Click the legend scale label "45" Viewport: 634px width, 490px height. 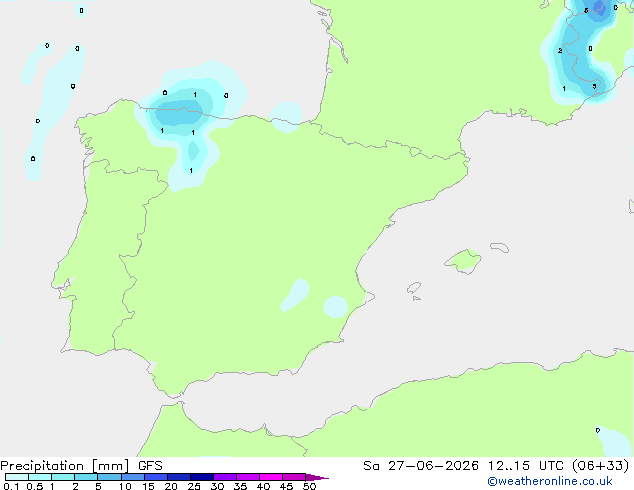286,486
